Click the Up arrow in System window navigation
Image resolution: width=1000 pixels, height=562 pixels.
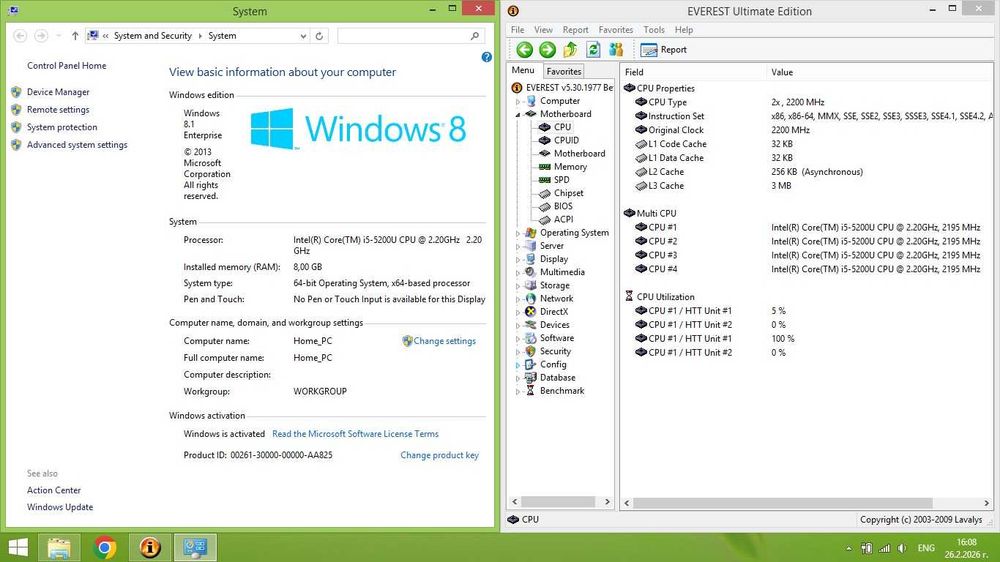pos(75,36)
